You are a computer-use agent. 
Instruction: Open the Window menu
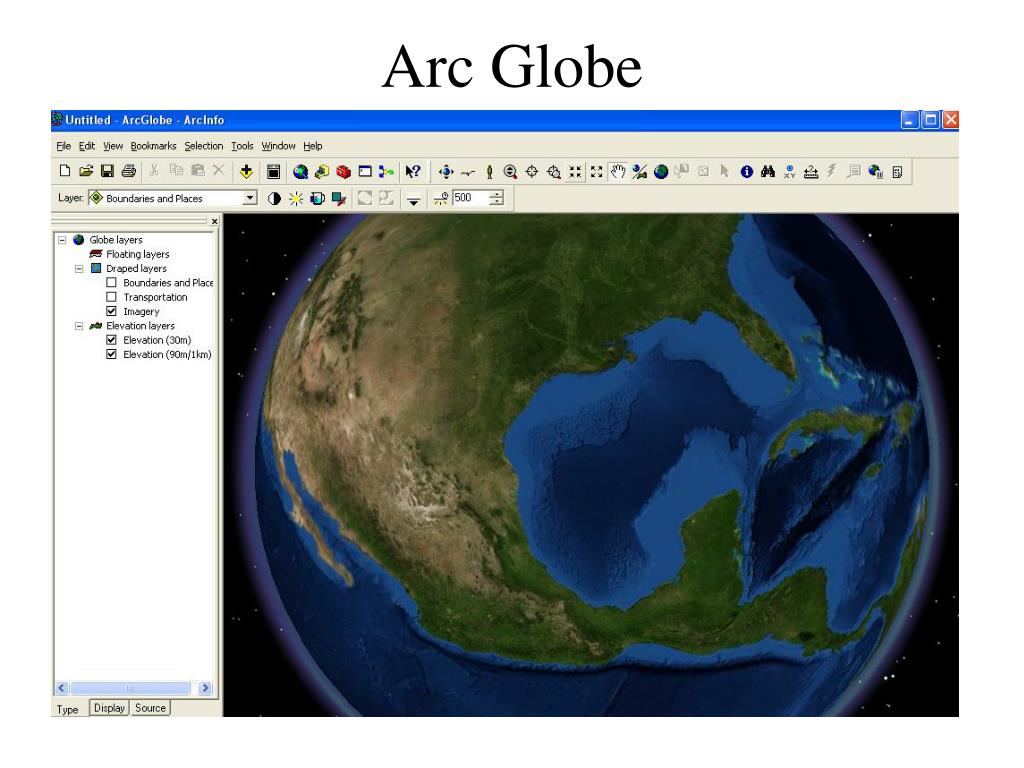[x=278, y=146]
